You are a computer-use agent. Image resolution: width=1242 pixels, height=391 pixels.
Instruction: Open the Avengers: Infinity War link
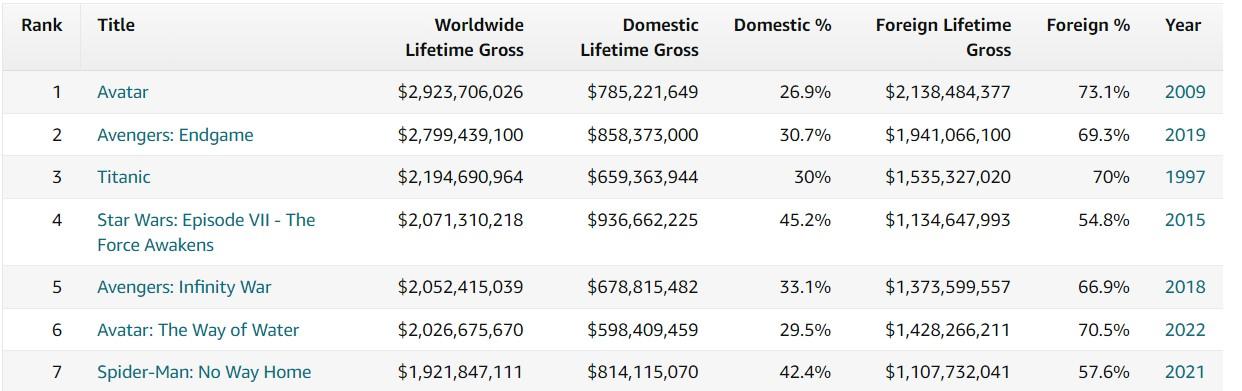[x=184, y=287]
